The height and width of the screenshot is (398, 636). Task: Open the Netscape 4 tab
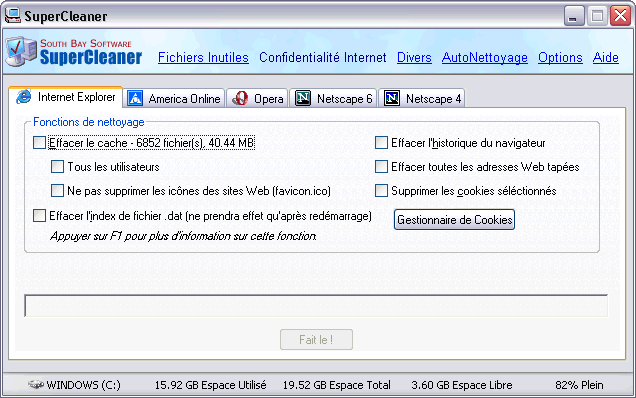point(422,99)
